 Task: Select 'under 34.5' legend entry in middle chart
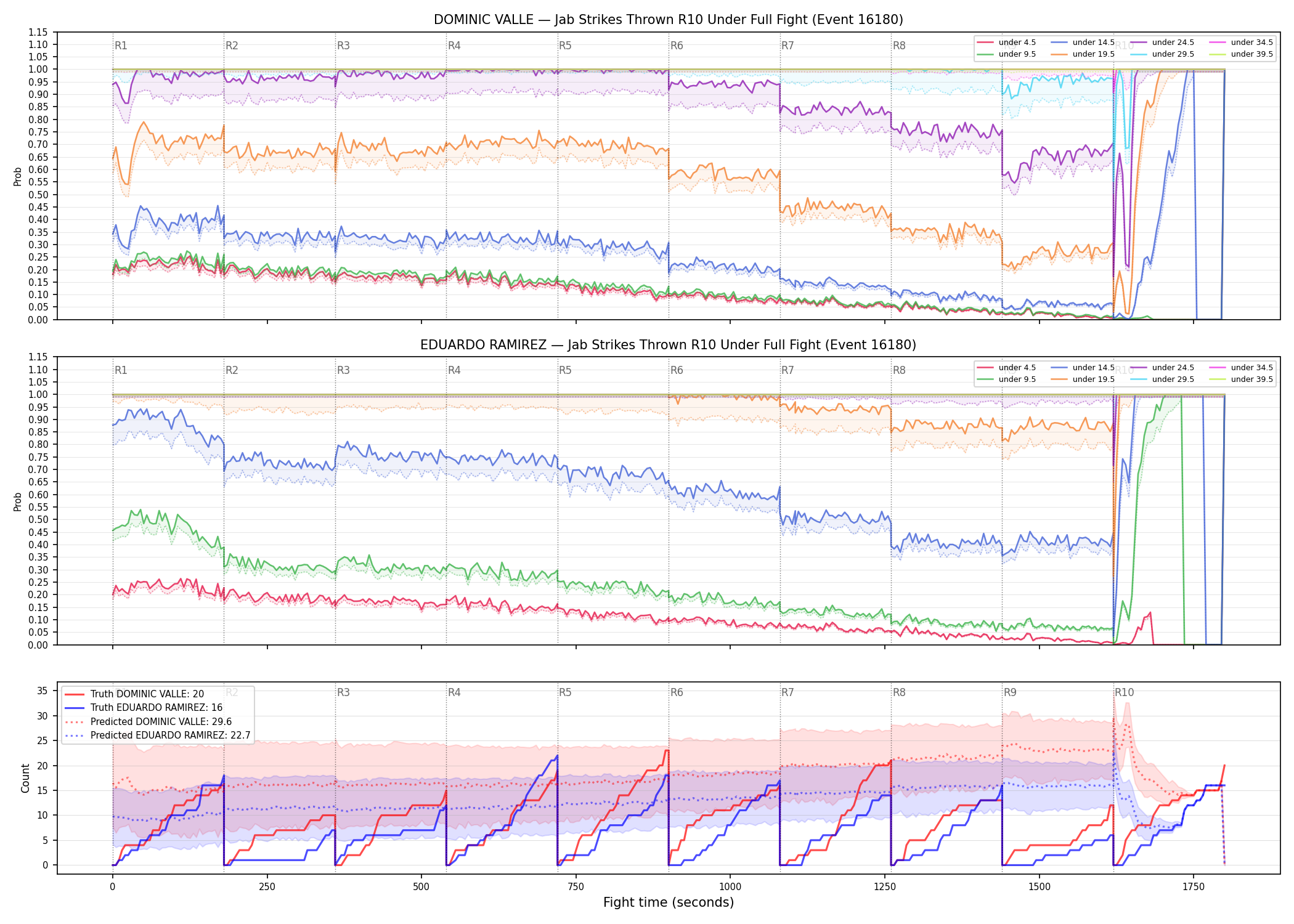(1241, 368)
